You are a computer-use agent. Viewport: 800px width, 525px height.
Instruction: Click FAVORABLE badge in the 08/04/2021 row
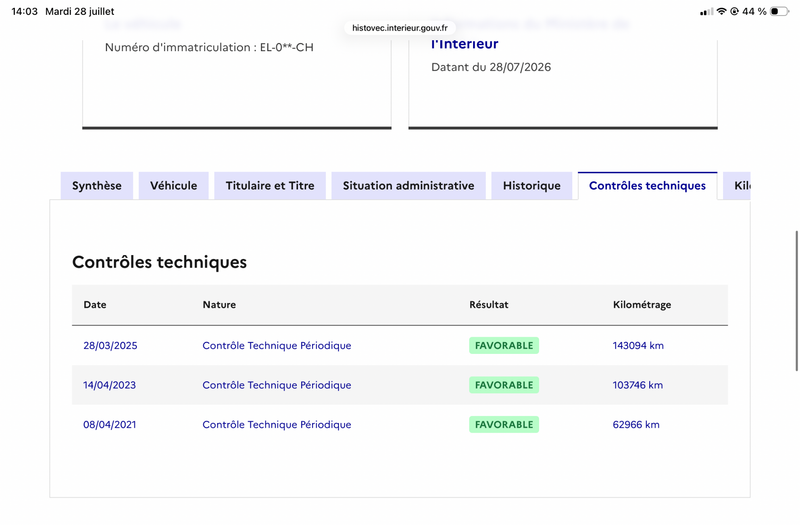tap(504, 424)
